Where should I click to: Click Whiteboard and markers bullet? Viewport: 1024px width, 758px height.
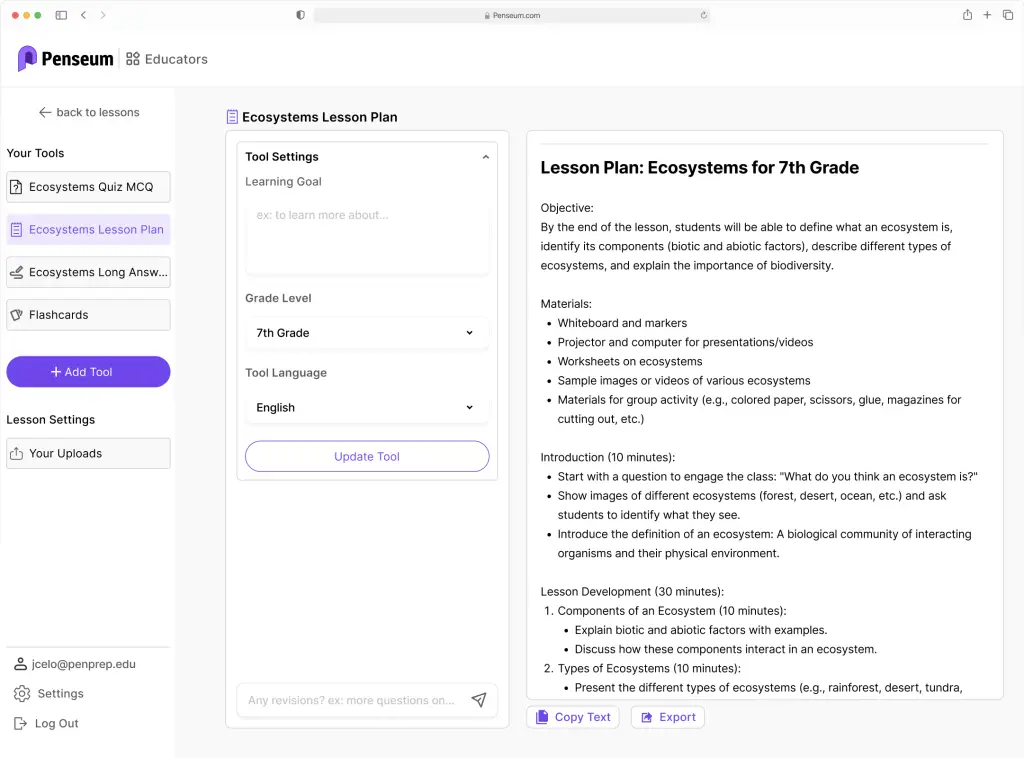point(622,323)
